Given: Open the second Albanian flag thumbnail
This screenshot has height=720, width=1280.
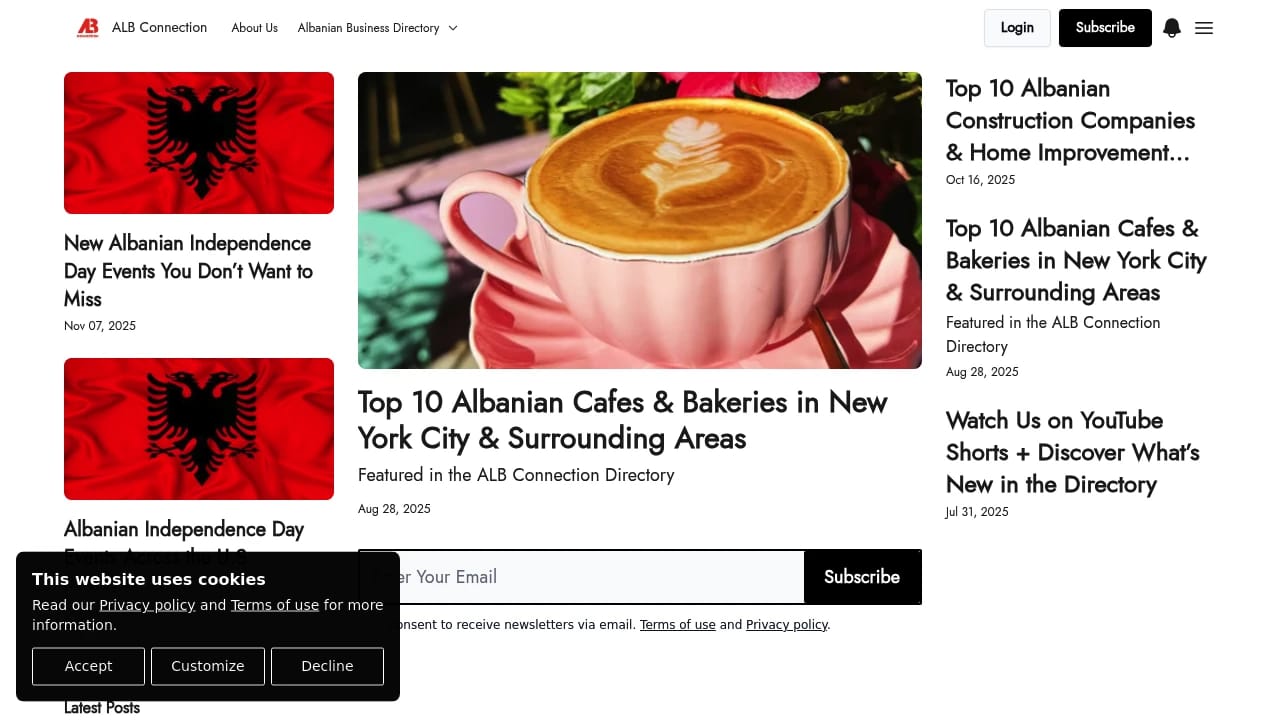Looking at the screenshot, I should pyautogui.click(x=199, y=429).
